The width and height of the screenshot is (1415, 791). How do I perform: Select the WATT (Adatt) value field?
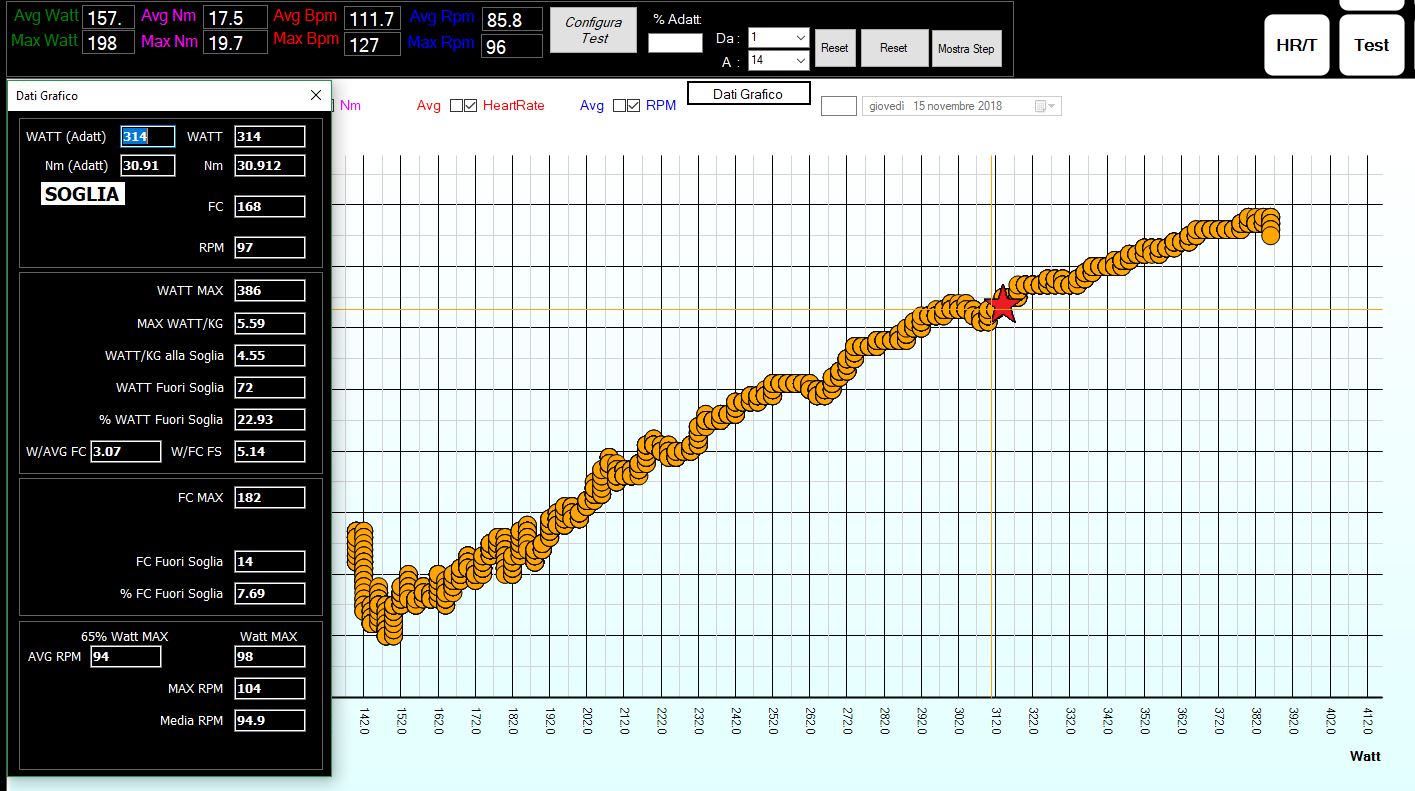coord(148,137)
